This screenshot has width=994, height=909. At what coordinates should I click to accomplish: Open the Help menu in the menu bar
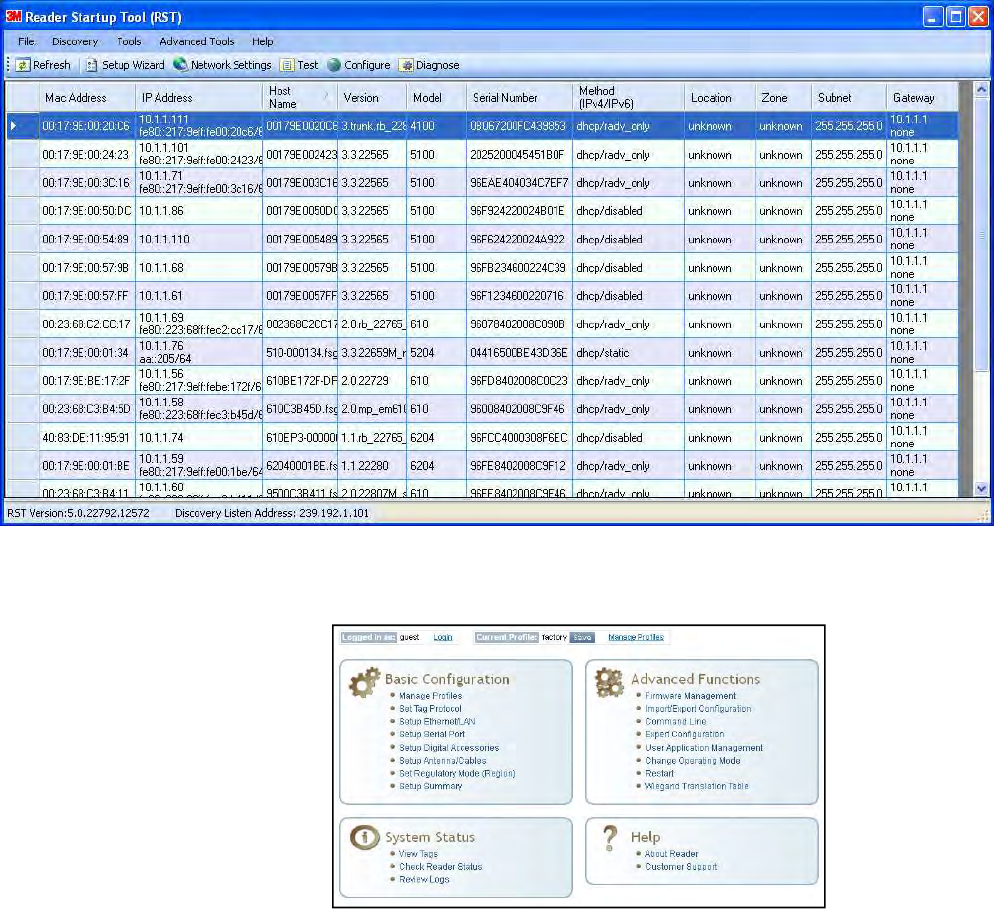coord(262,42)
